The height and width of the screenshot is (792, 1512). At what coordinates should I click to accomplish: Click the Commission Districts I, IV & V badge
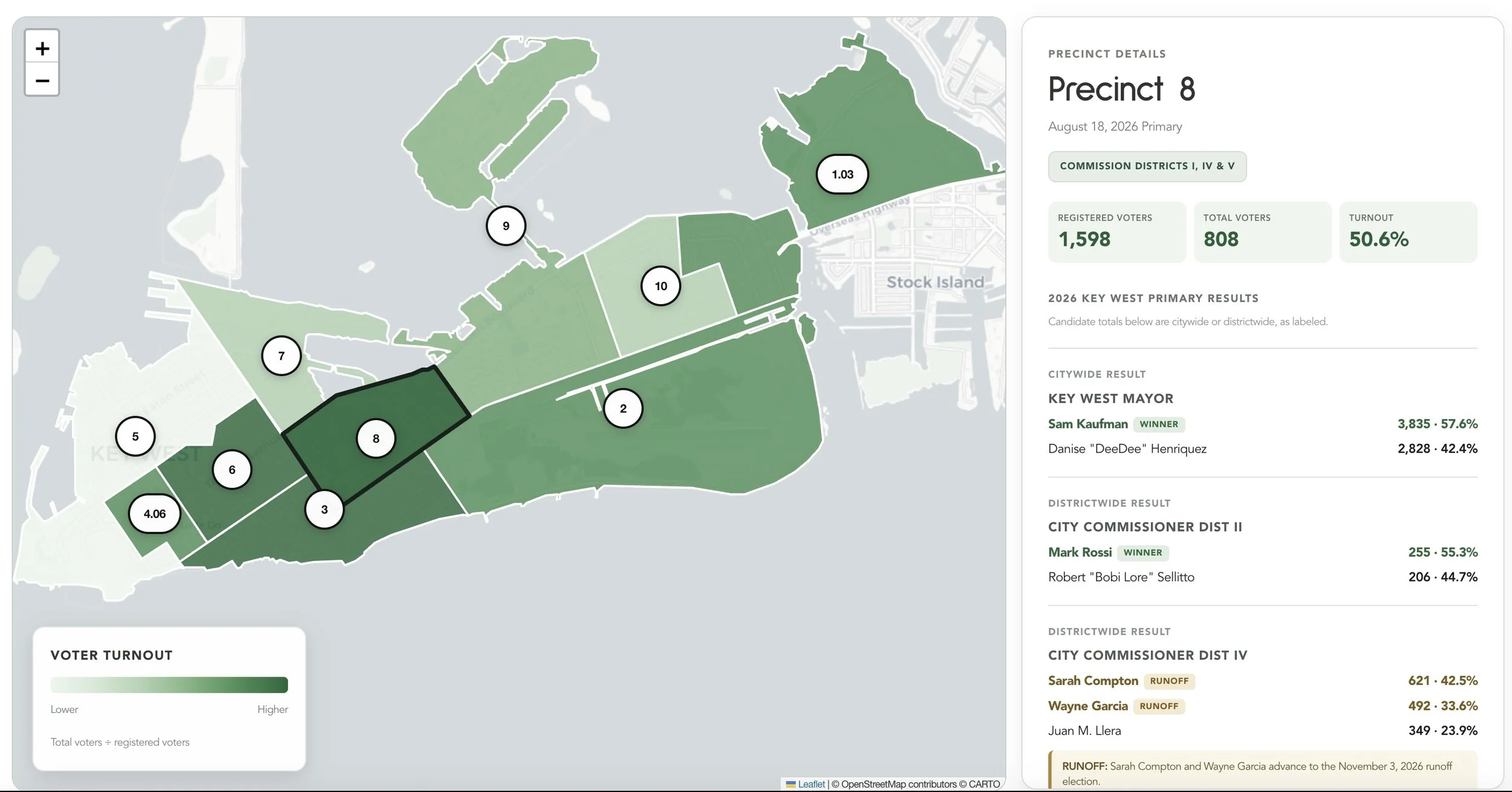pyautogui.click(x=1147, y=166)
